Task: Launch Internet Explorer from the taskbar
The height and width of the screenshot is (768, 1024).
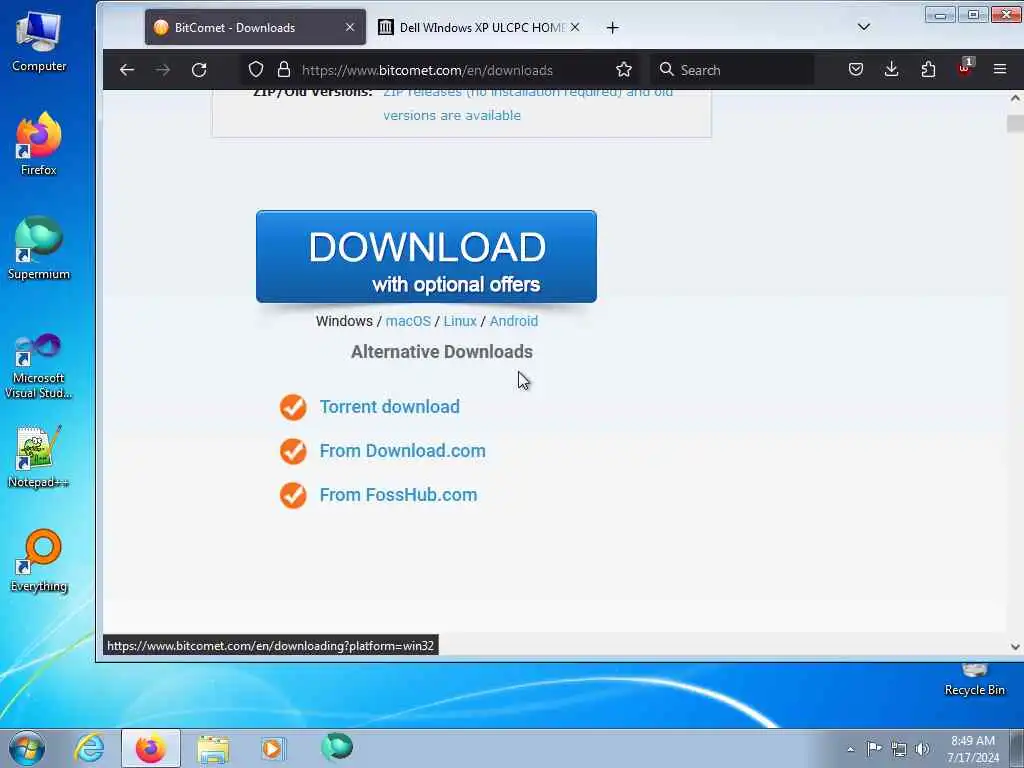Action: pyautogui.click(x=89, y=748)
